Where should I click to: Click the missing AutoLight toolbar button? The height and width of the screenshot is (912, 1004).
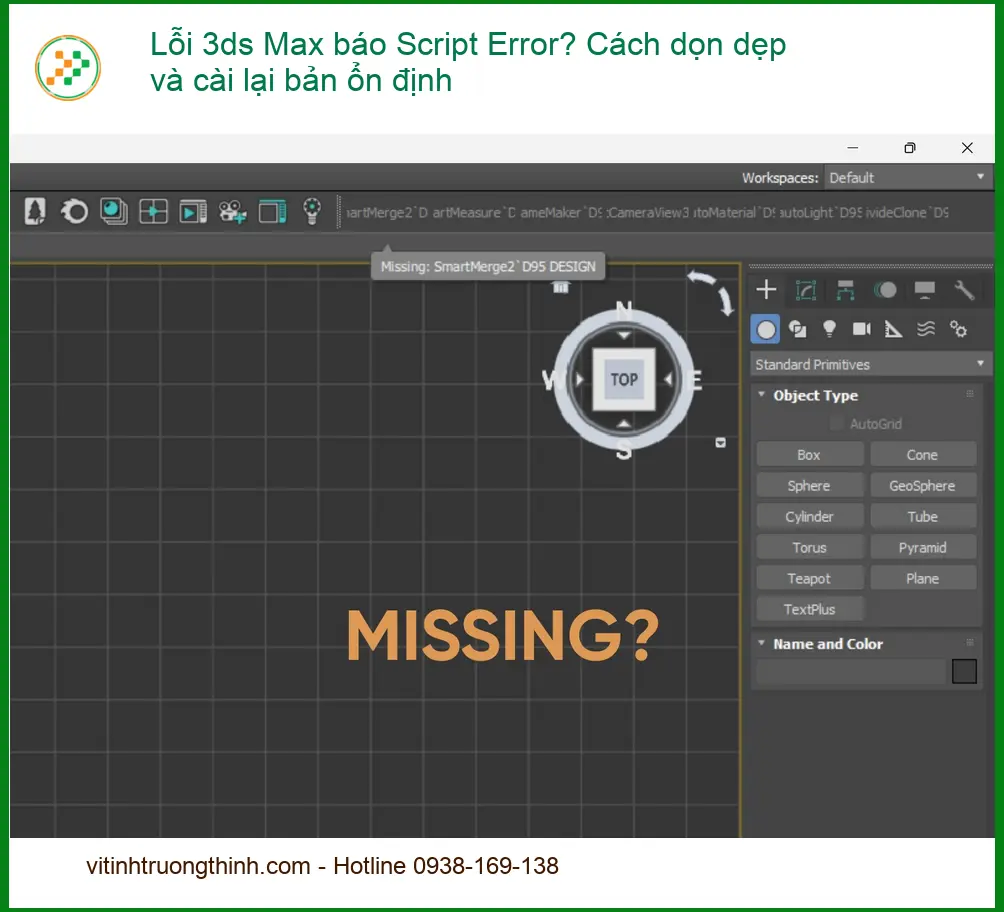pyautogui.click(x=821, y=212)
